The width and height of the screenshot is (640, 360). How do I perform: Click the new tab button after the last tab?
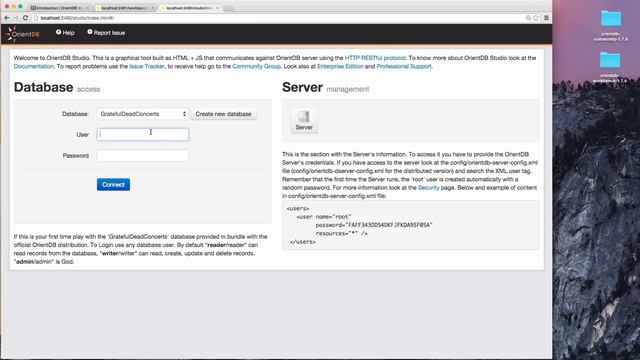coord(229,8)
